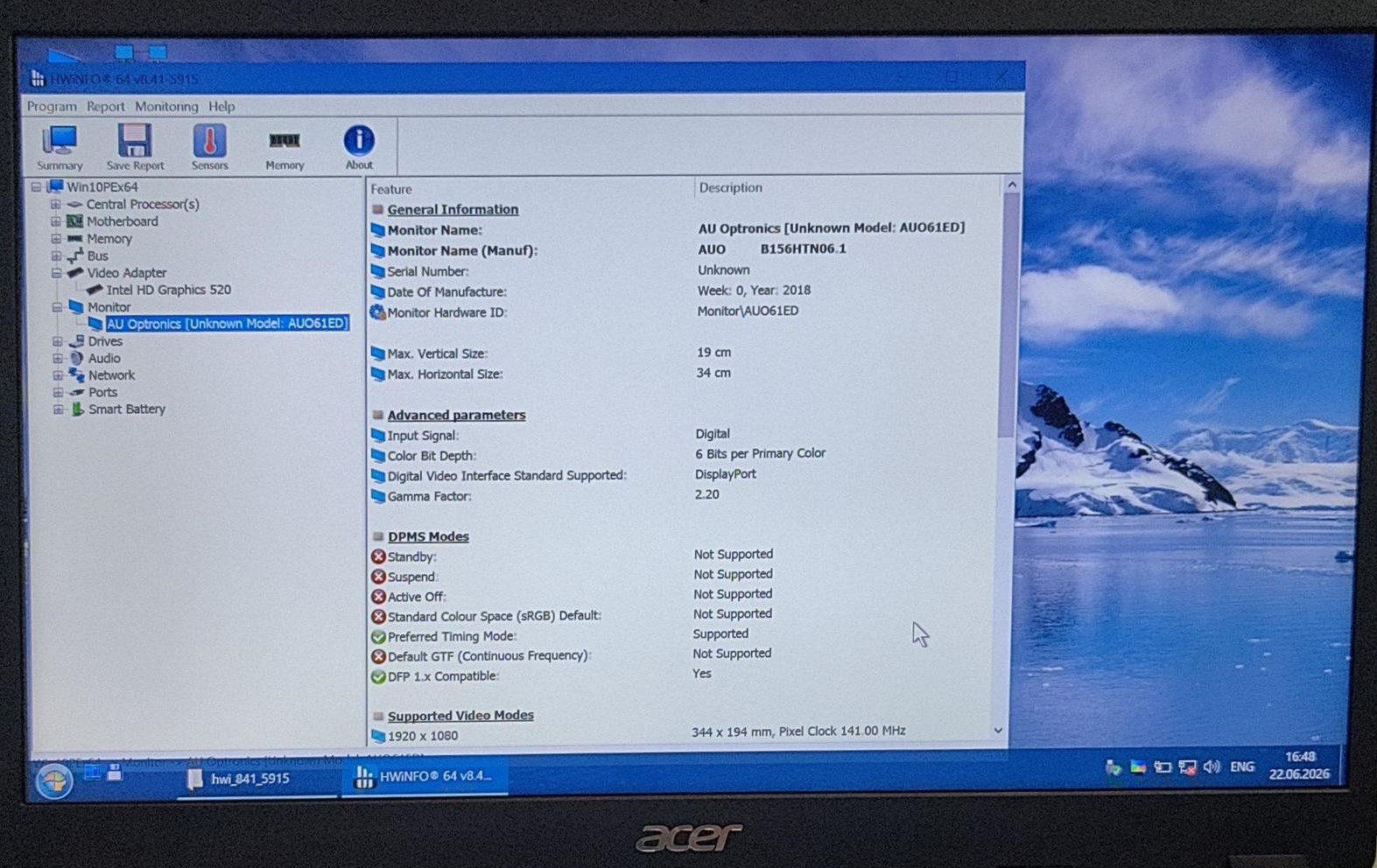Click the Color Bit Depth row
1377x868 pixels.
683,455
